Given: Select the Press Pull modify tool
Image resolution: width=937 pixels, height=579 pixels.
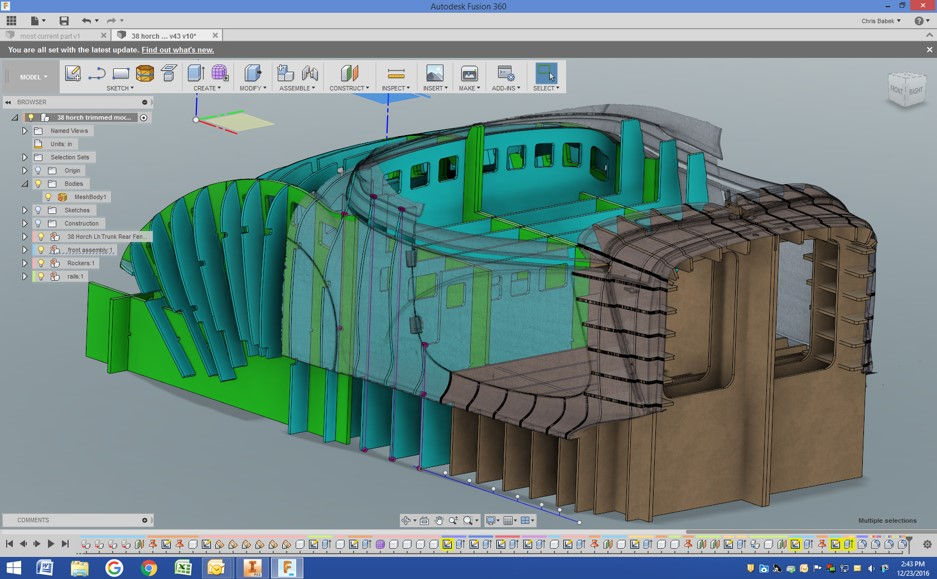Looking at the screenshot, I should click(x=253, y=73).
